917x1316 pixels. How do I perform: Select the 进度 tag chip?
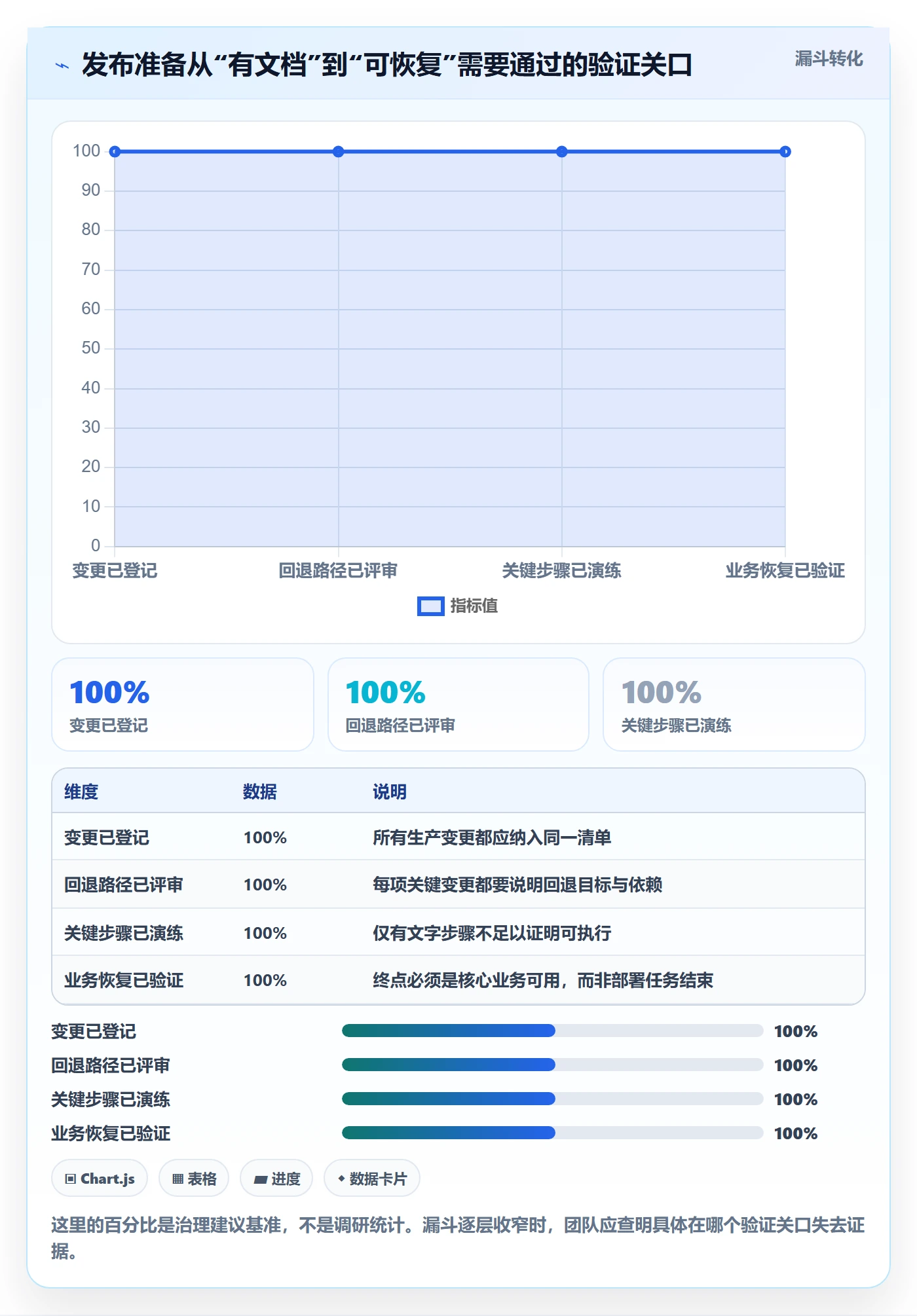click(x=276, y=1179)
